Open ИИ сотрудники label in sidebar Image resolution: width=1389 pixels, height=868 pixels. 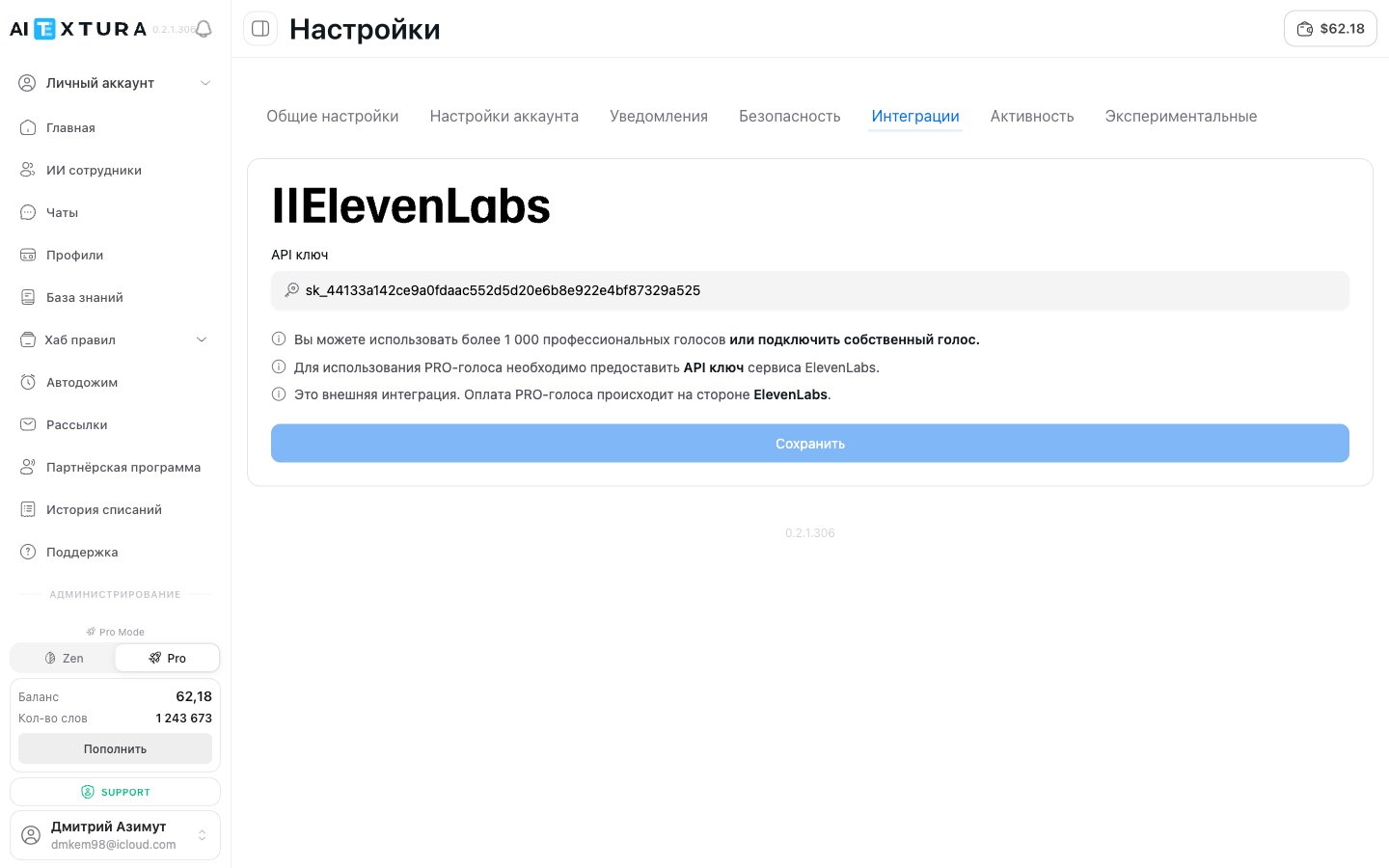click(x=94, y=170)
